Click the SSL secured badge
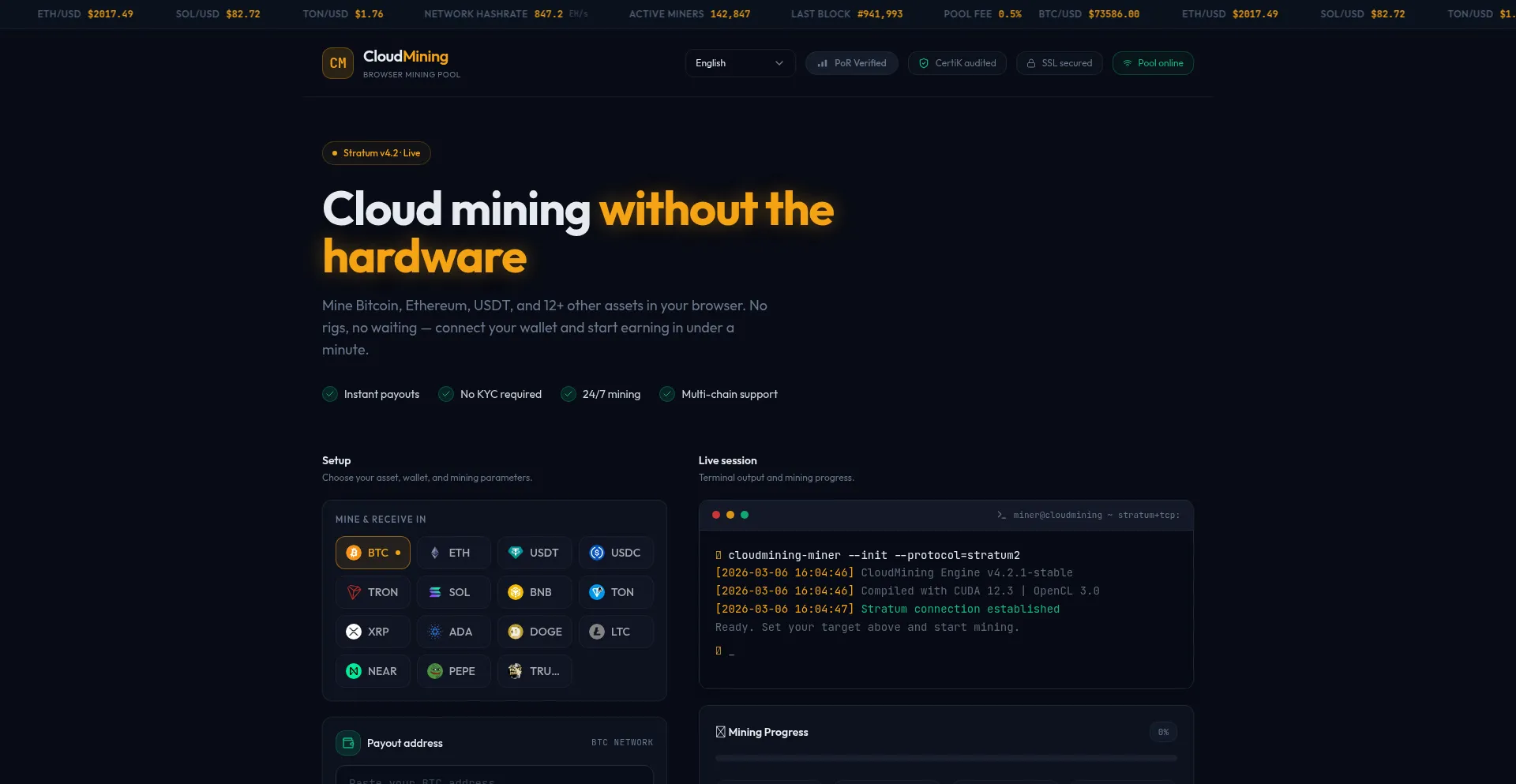The height and width of the screenshot is (784, 1516). point(1059,63)
